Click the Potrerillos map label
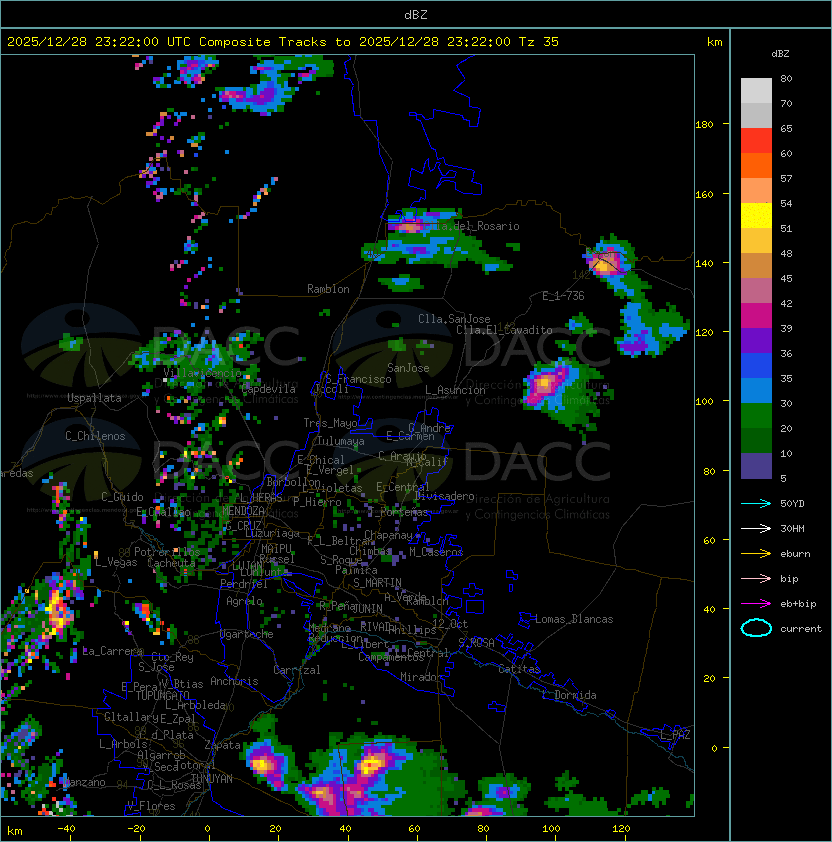This screenshot has width=832, height=842. (167, 552)
